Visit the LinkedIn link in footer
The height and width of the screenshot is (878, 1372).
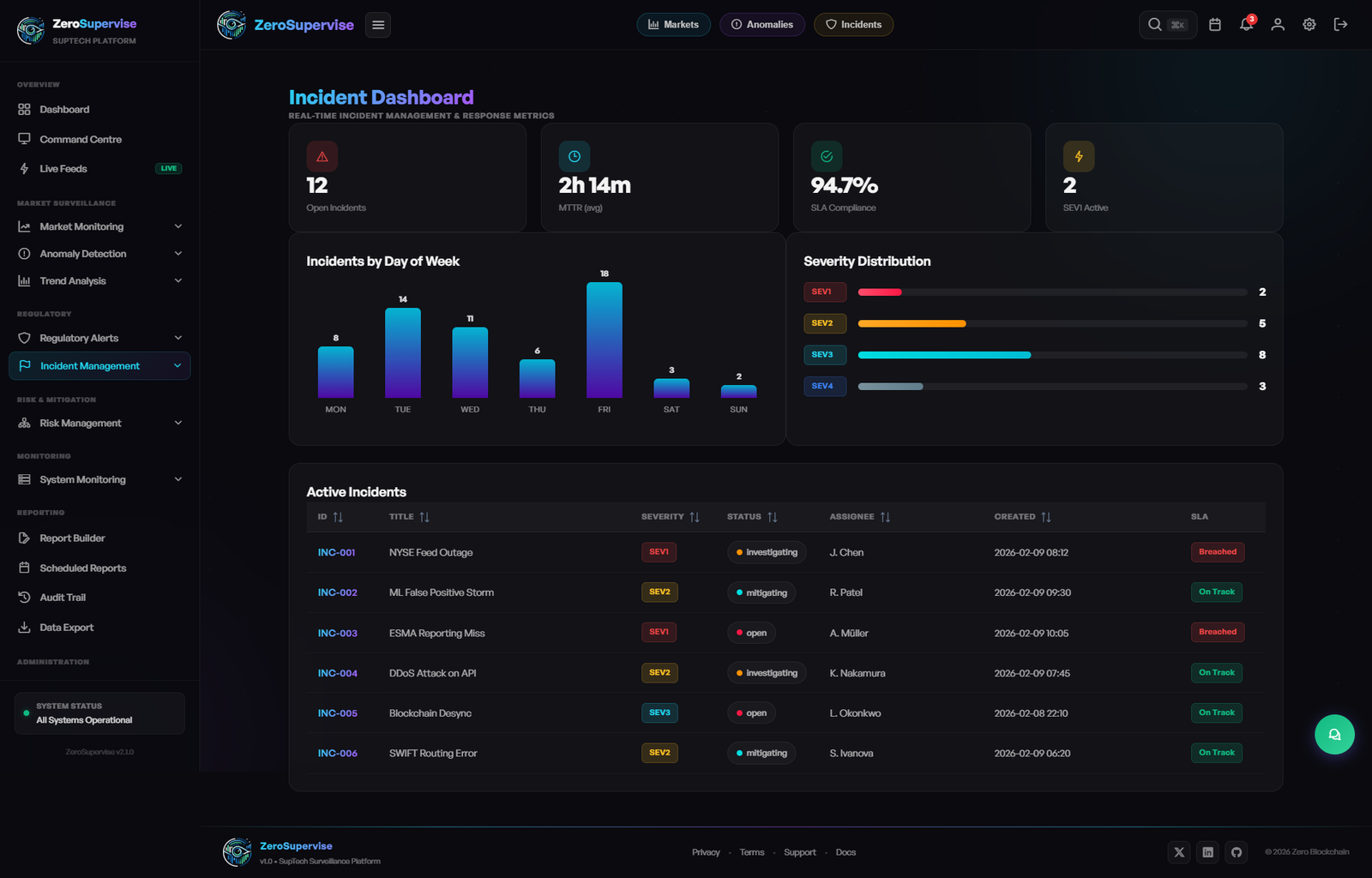coord(1207,852)
